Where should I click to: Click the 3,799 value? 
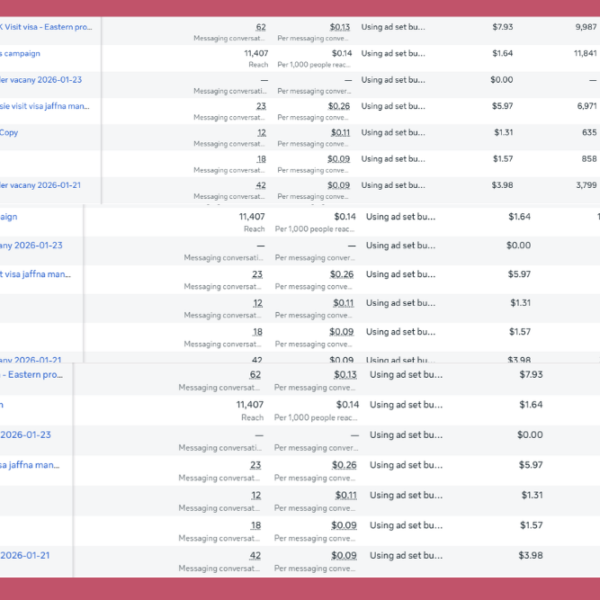584,184
